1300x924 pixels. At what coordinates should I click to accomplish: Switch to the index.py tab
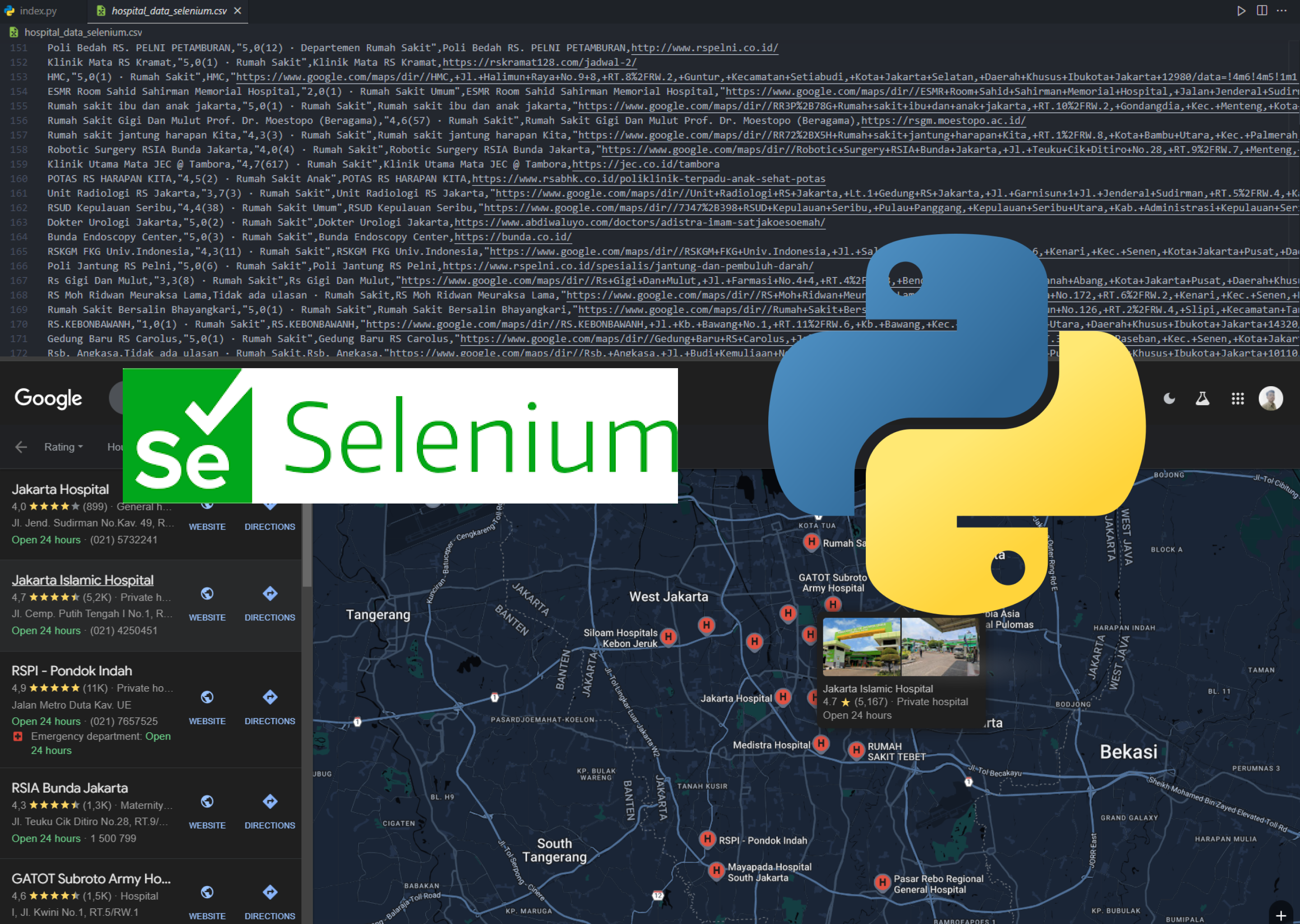point(31,11)
